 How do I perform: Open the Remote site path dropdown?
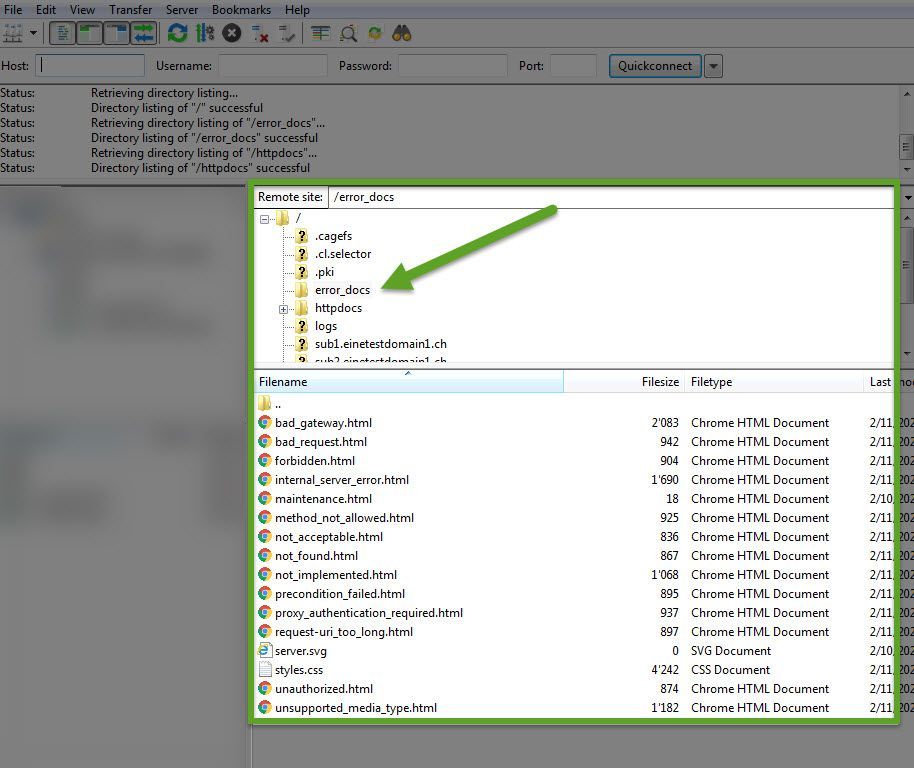tap(908, 198)
